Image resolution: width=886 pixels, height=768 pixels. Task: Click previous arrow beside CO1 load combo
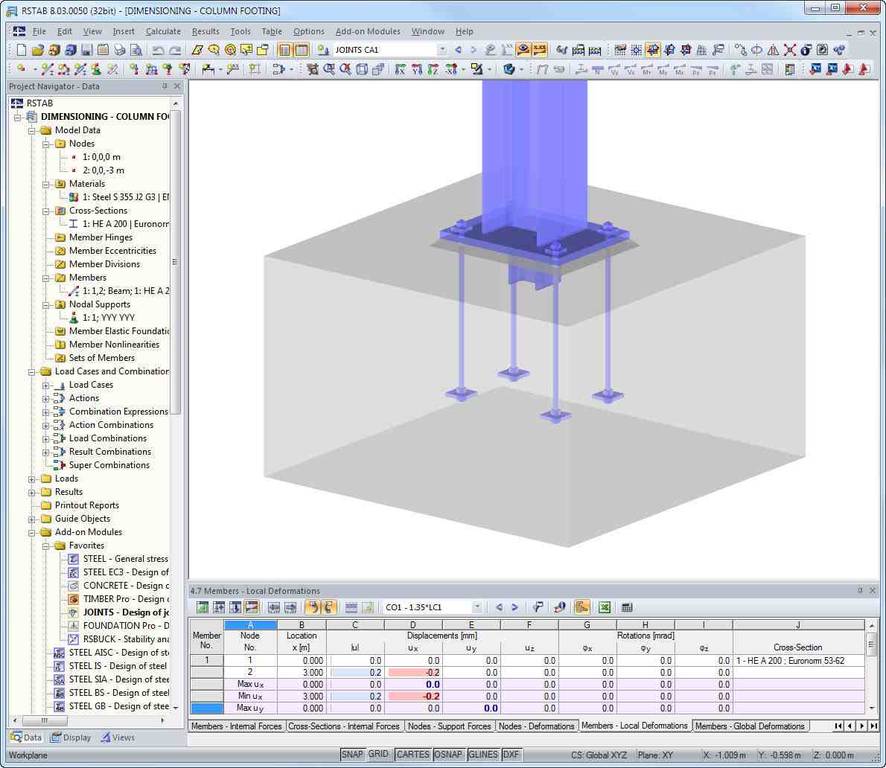click(499, 607)
